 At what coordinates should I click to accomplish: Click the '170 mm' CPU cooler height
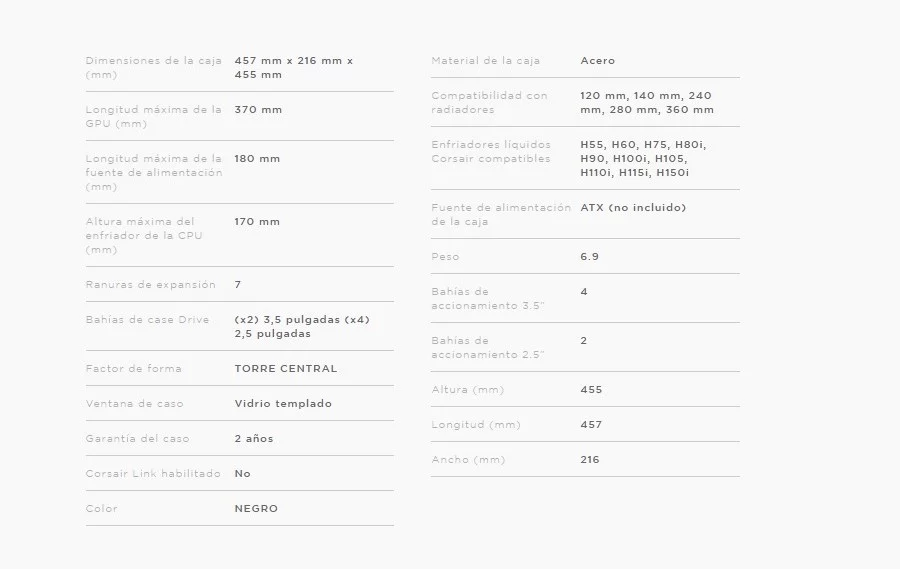coord(257,221)
